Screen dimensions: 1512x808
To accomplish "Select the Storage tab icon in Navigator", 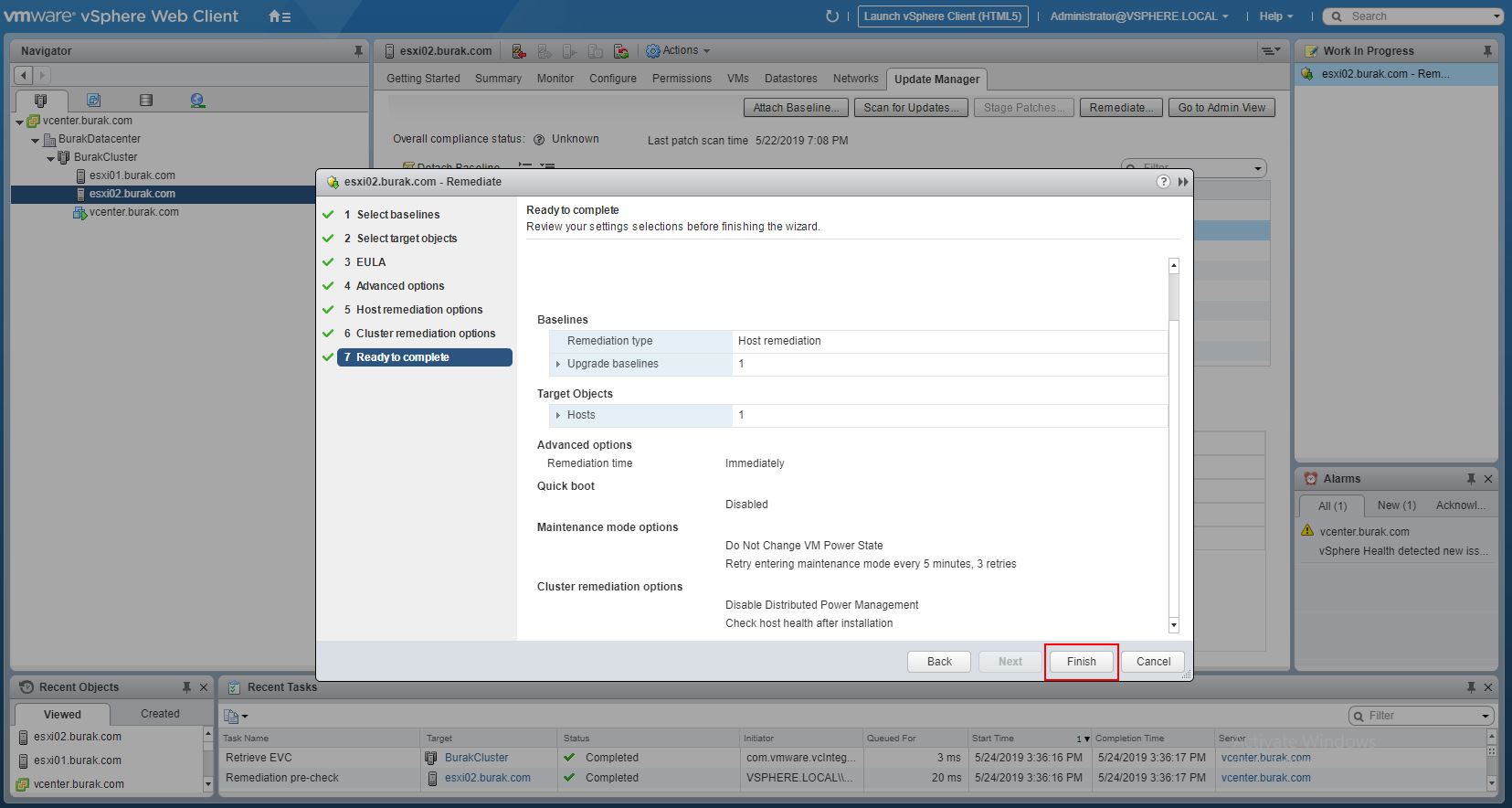I will [x=146, y=101].
